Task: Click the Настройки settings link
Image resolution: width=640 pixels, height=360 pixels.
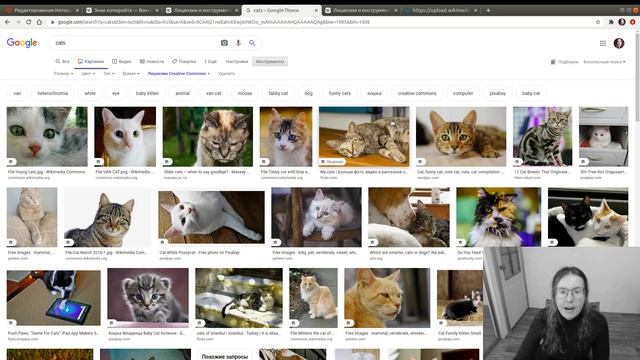Action: tap(237, 62)
